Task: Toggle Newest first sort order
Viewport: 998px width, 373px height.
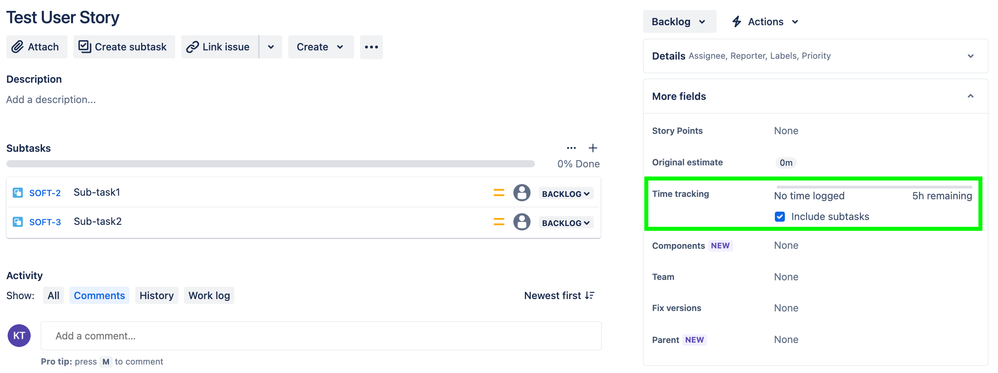Action: tap(559, 295)
